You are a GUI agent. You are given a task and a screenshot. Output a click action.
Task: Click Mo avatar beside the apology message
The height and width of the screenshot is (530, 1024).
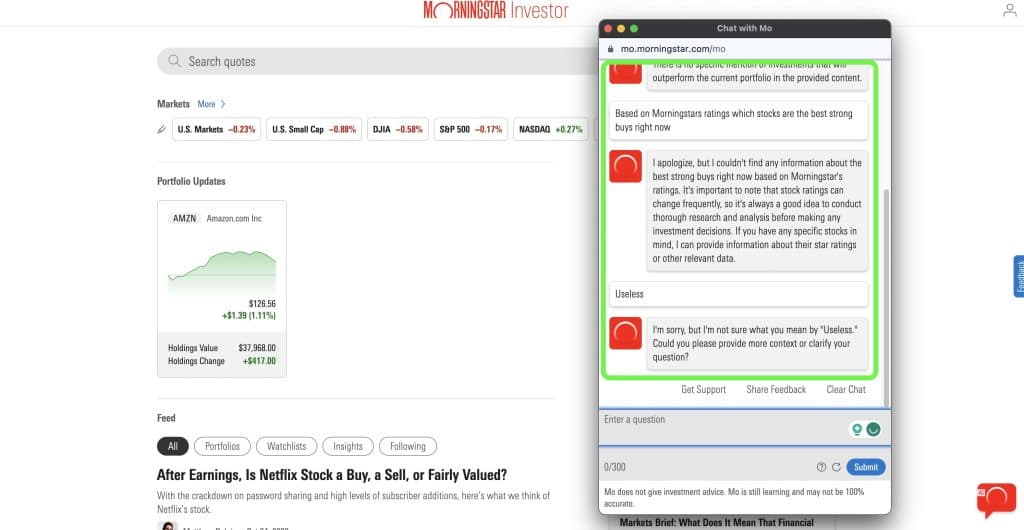click(625, 166)
